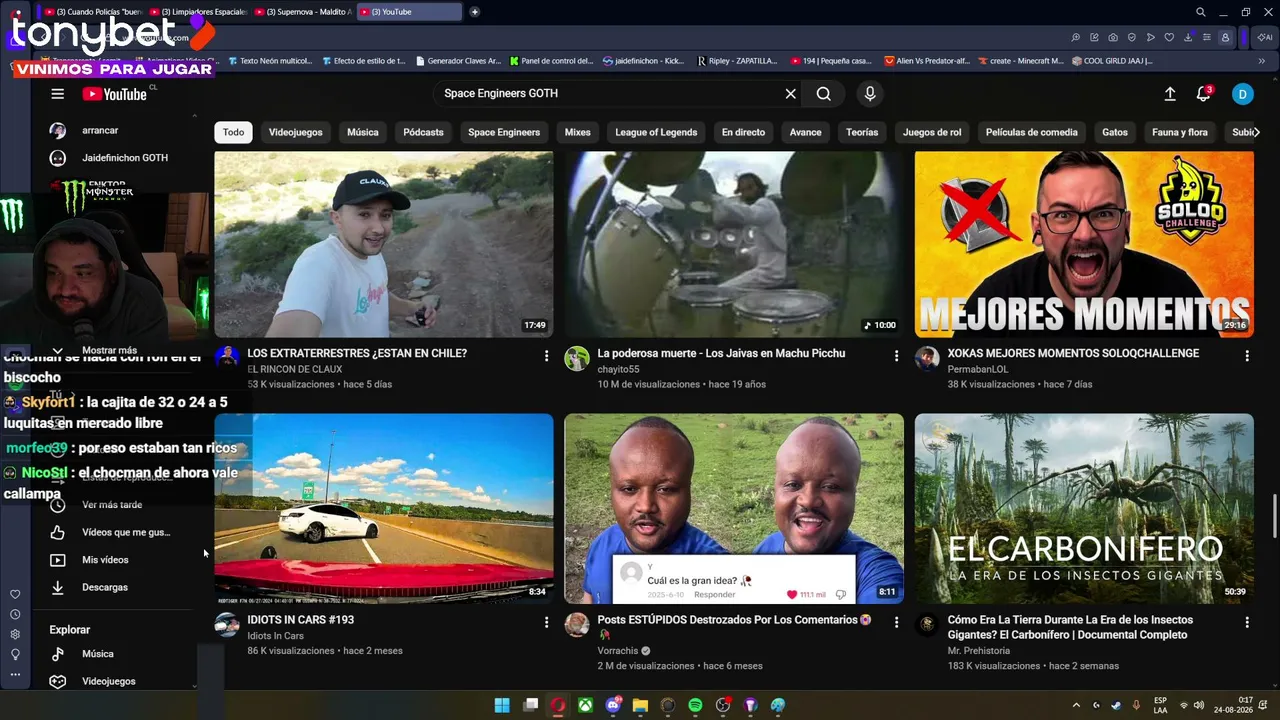This screenshot has height=720, width=1280.
Task: Open the Vorrachis channel avatar
Action: [x=577, y=625]
